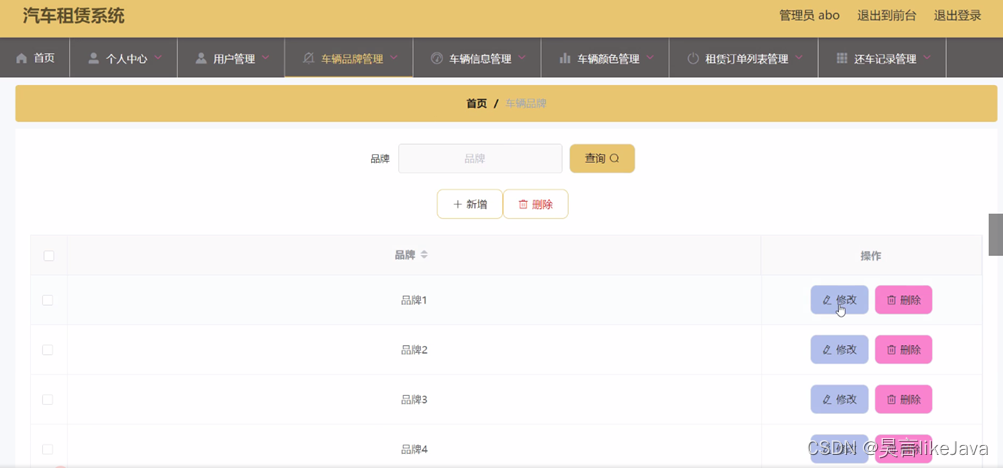Screen dimensions: 1003x468
Task: Click the magnifier icon in 查询 button
Action: click(x=615, y=159)
